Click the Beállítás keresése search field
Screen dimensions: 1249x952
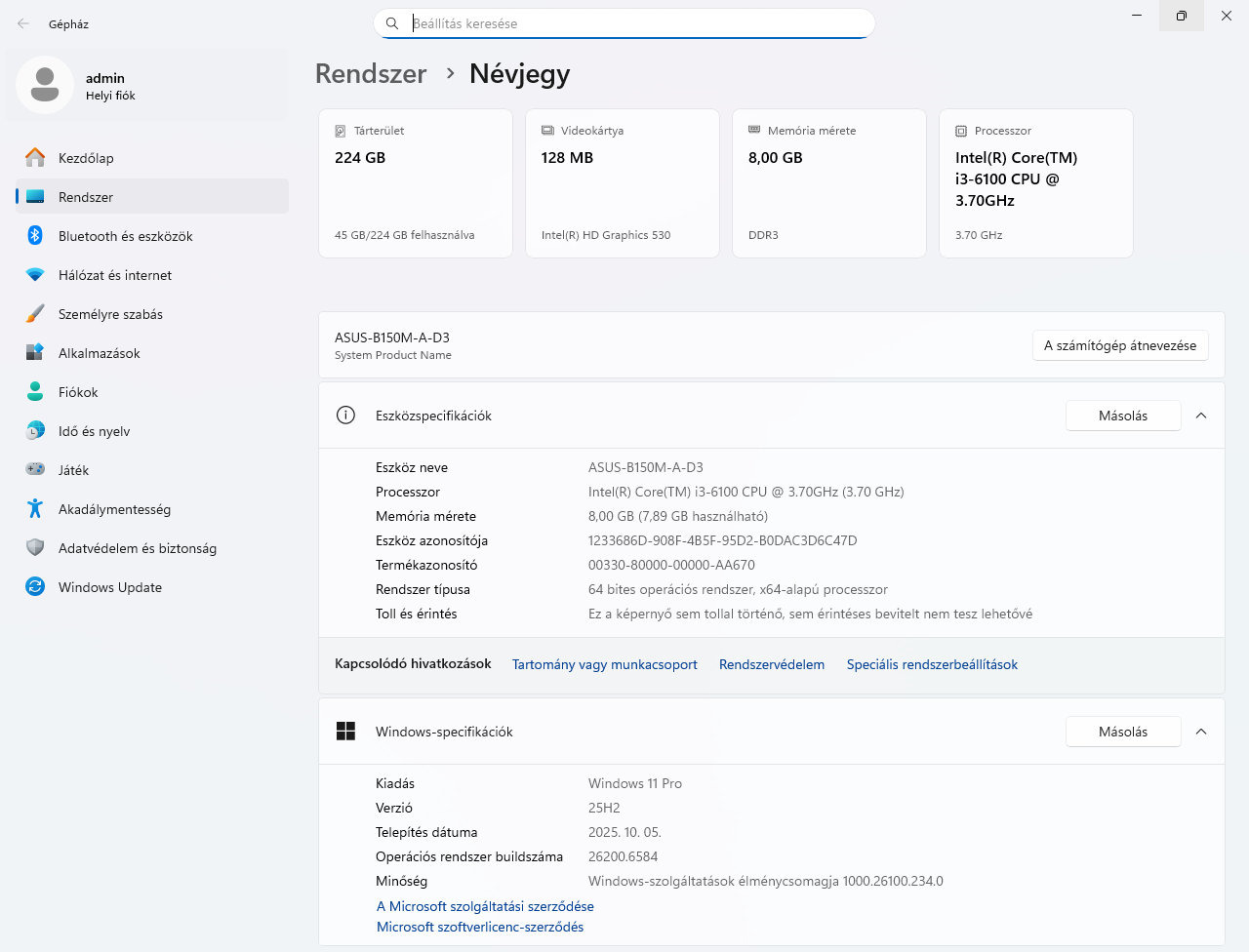pos(624,23)
